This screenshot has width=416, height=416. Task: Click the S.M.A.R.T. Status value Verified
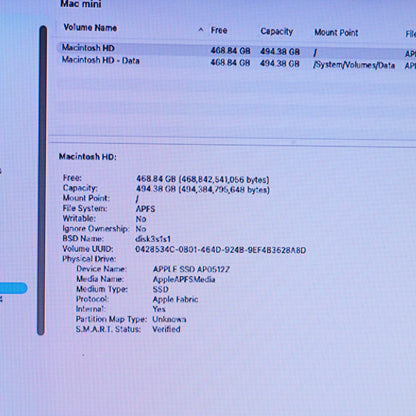(x=166, y=329)
